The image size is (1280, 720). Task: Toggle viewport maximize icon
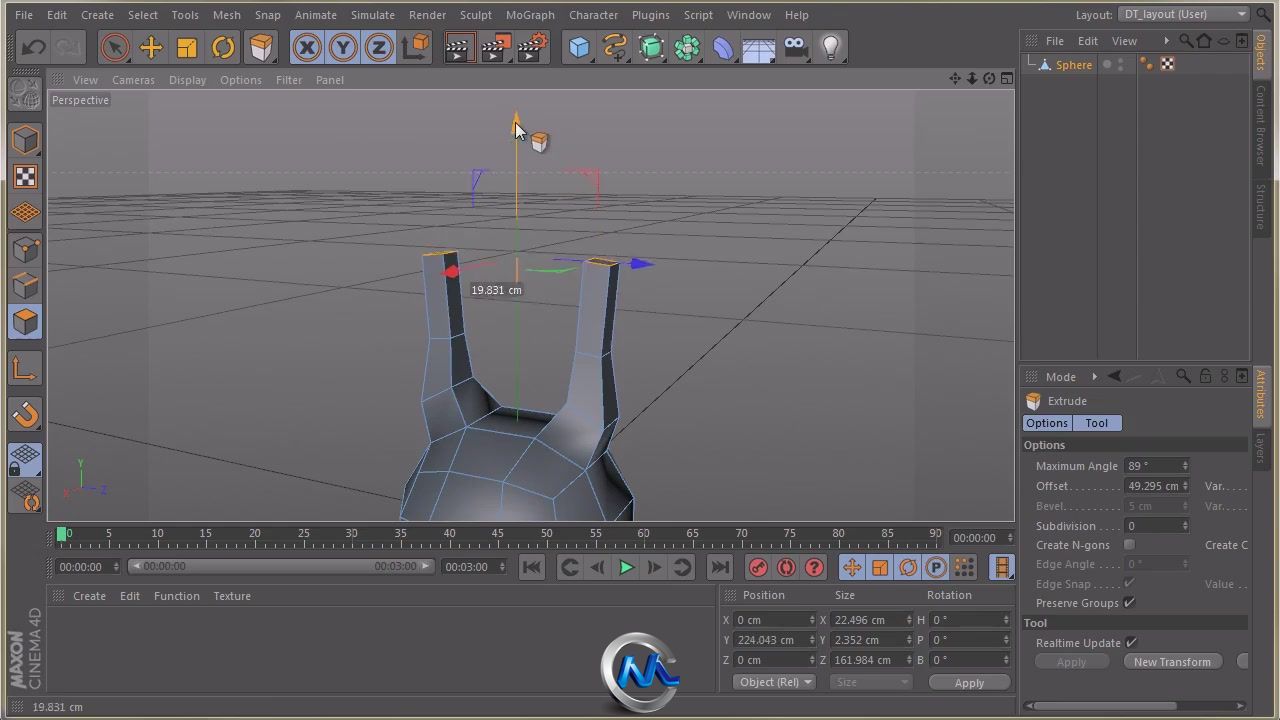tap(1007, 79)
